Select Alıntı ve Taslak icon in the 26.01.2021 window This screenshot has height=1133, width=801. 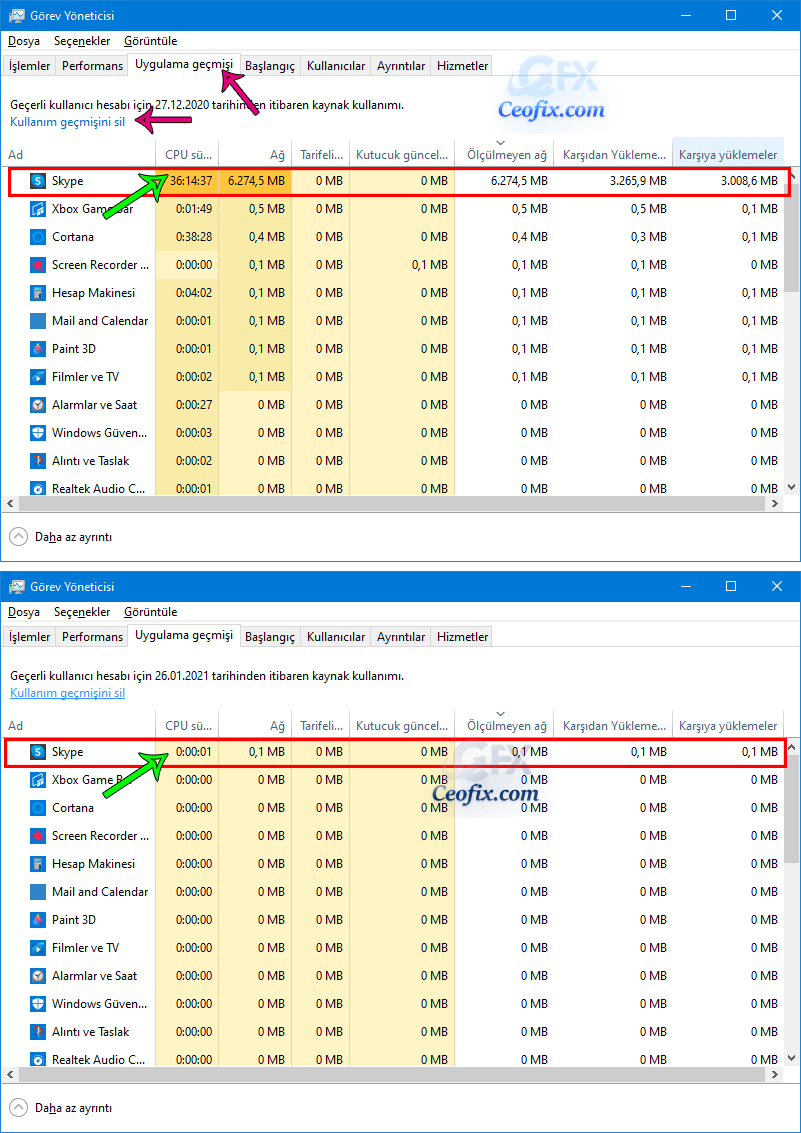[38, 1031]
